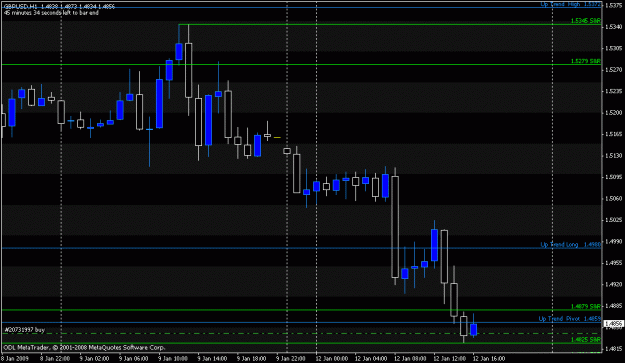Click the "9 Jan 10:00" time axis label
The image size is (625, 363).
(173, 358)
